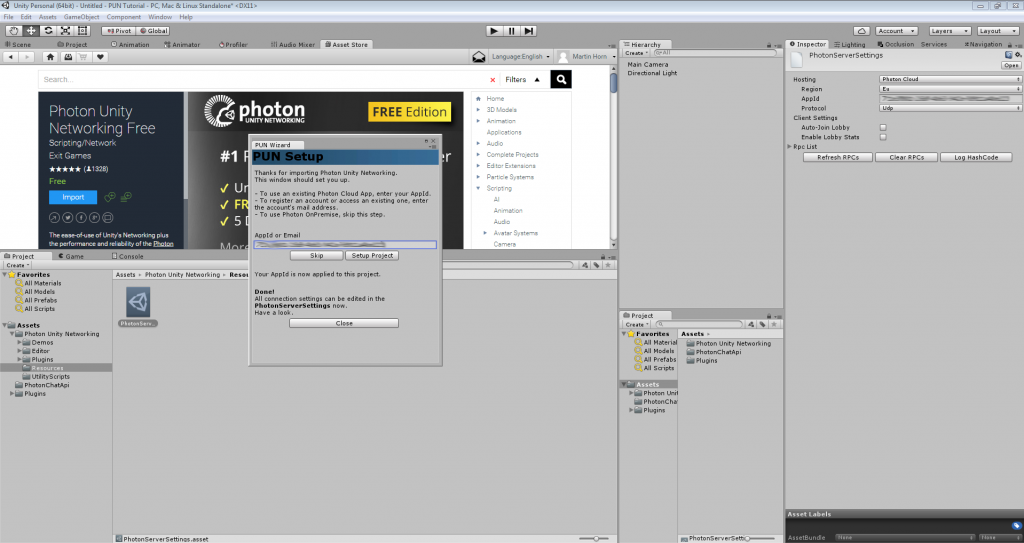Open the cloud services icon
The width and height of the screenshot is (1024, 543).
(861, 31)
